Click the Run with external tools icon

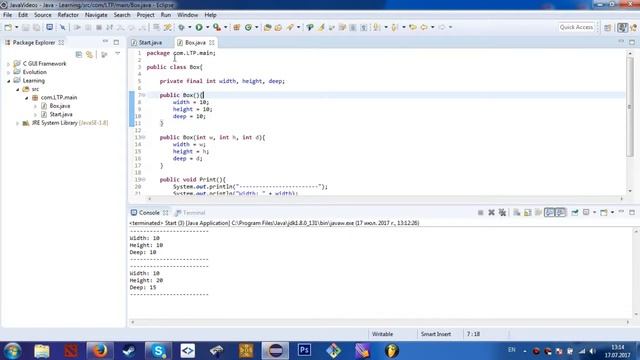(x=217, y=27)
